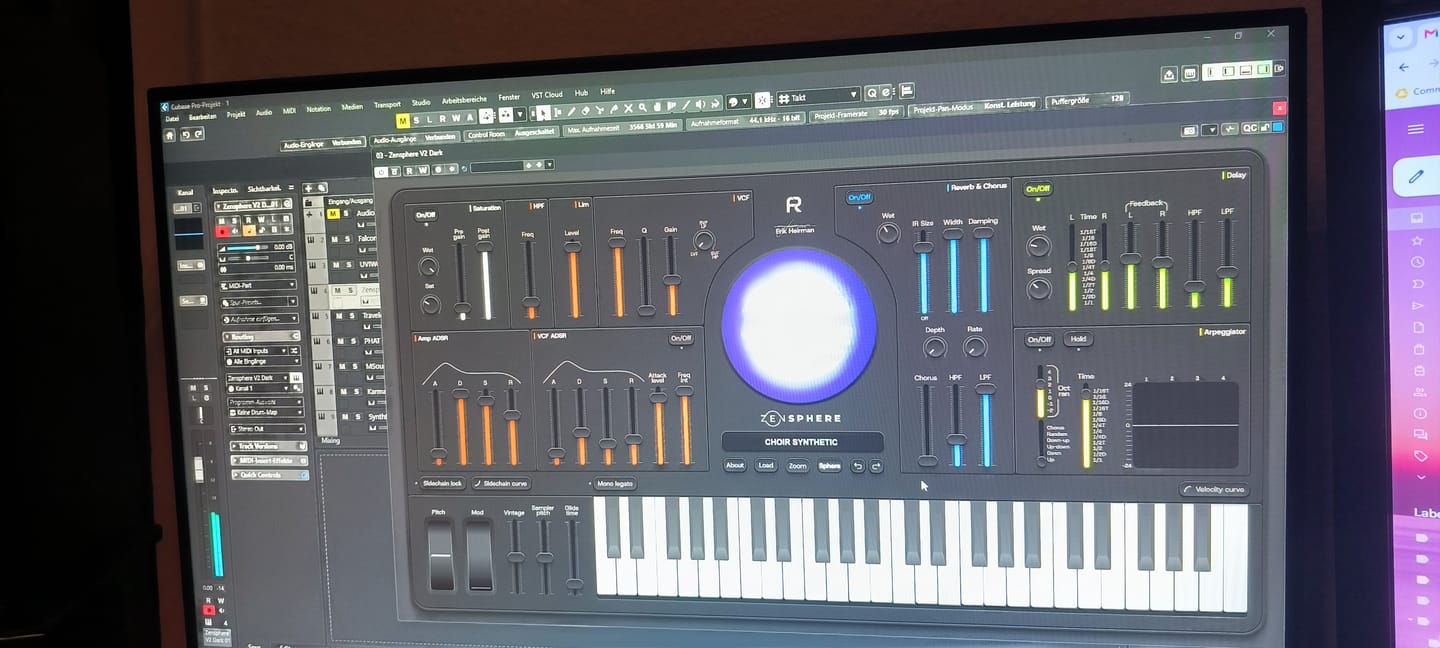Click the glowing Zensphere orb
Screen dimensions: 1440x648
tap(799, 325)
